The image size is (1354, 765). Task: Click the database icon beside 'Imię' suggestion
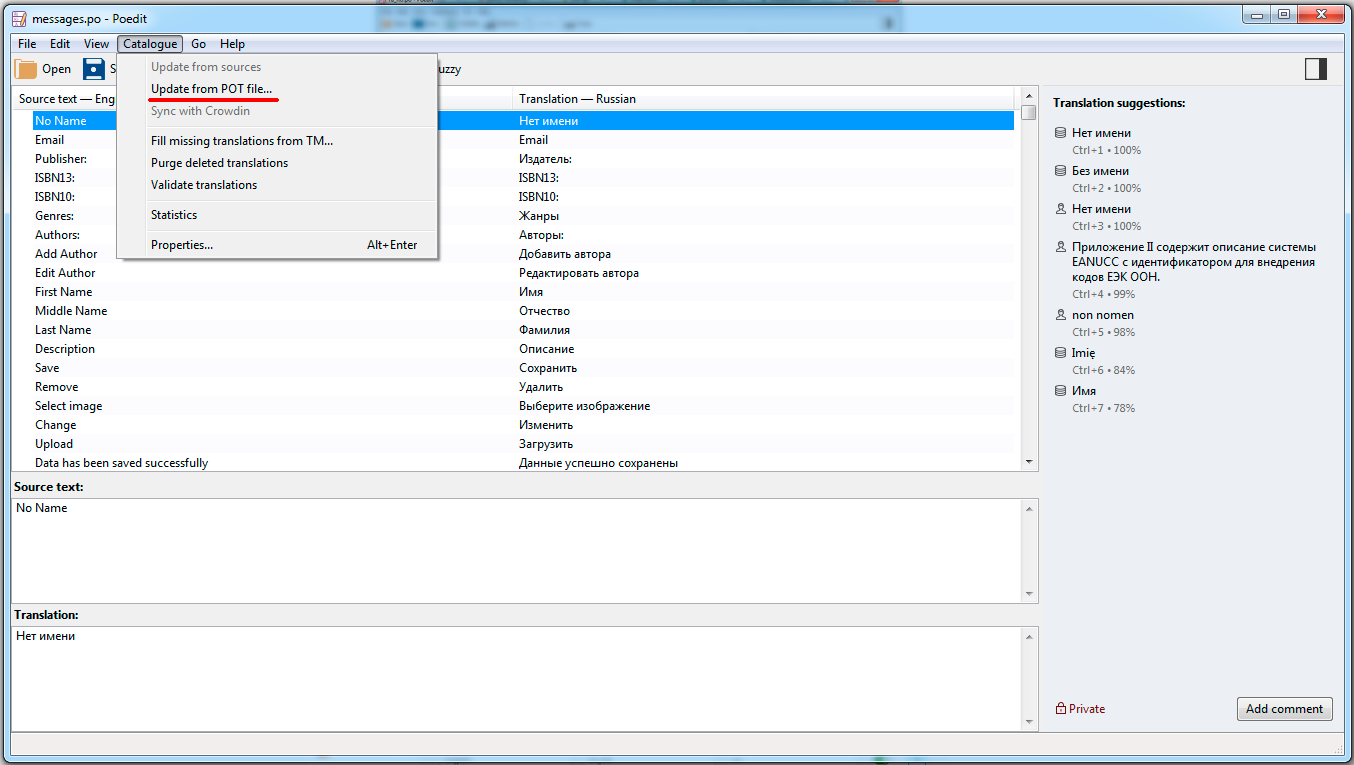pyautogui.click(x=1060, y=353)
